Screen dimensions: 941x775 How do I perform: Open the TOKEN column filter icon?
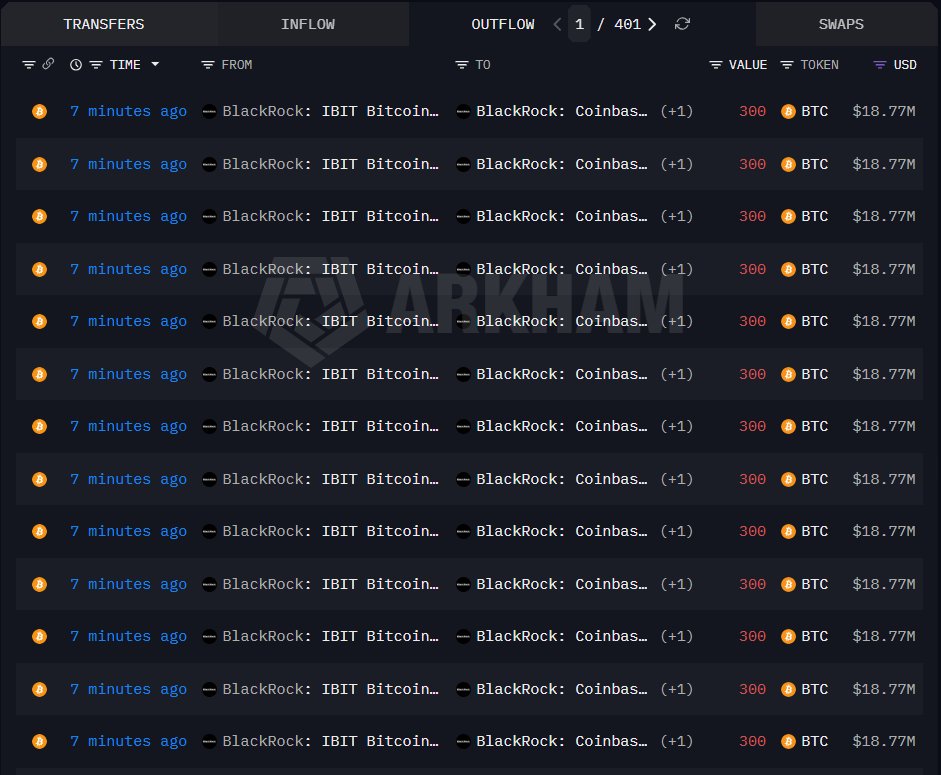click(x=787, y=64)
